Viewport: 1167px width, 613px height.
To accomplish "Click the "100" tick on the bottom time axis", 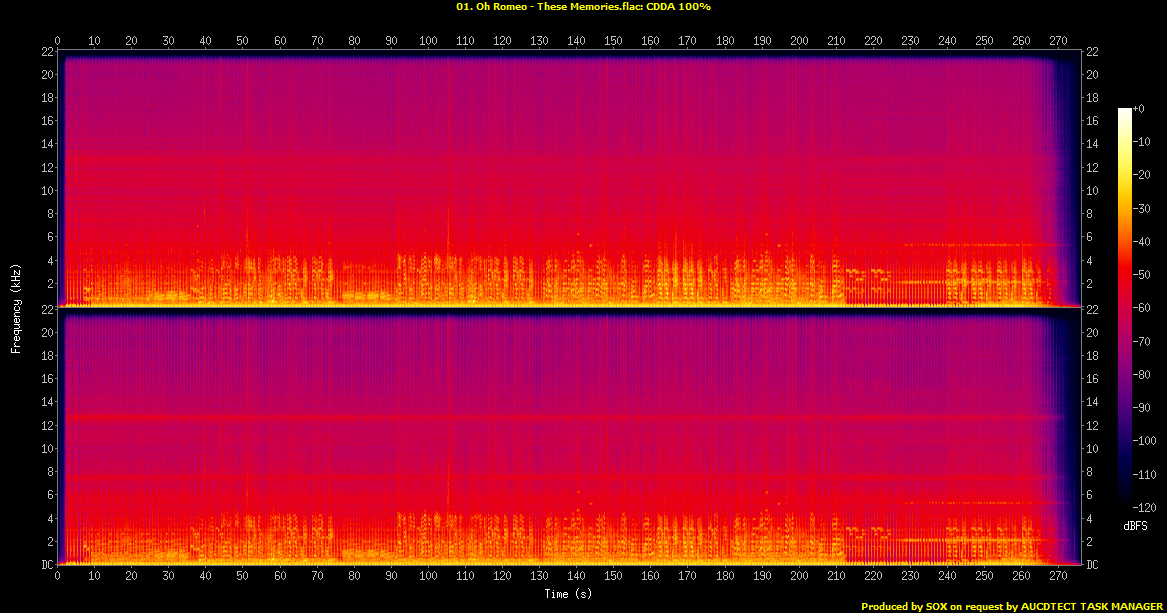I will [428, 576].
